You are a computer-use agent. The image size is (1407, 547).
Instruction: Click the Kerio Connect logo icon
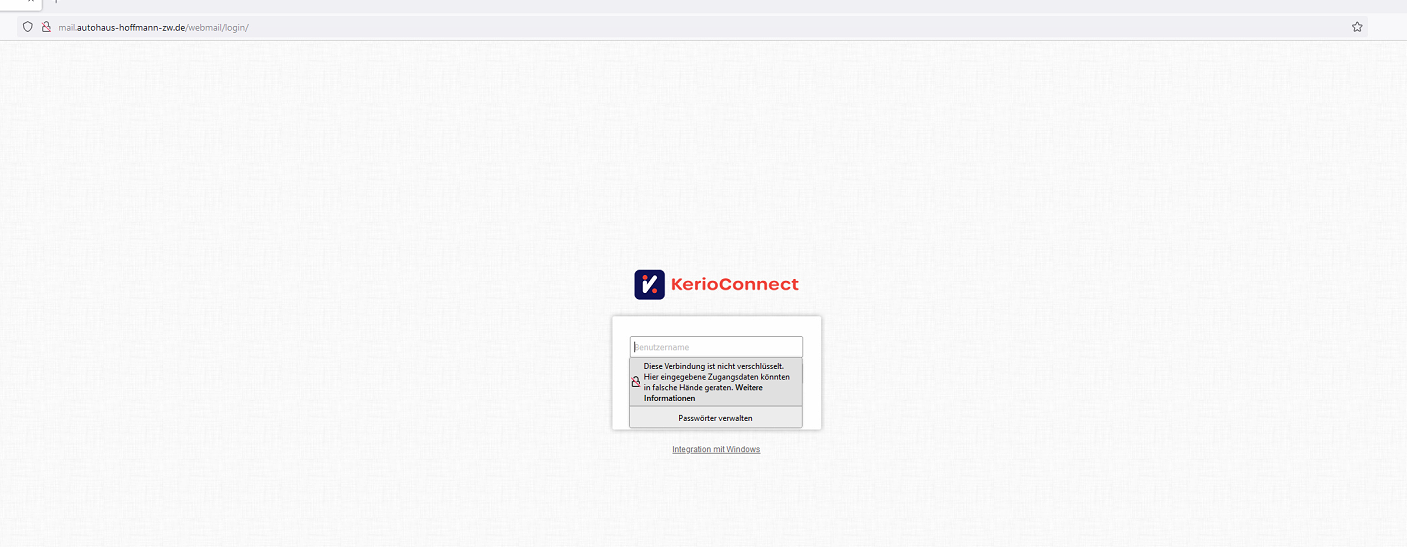(x=649, y=284)
